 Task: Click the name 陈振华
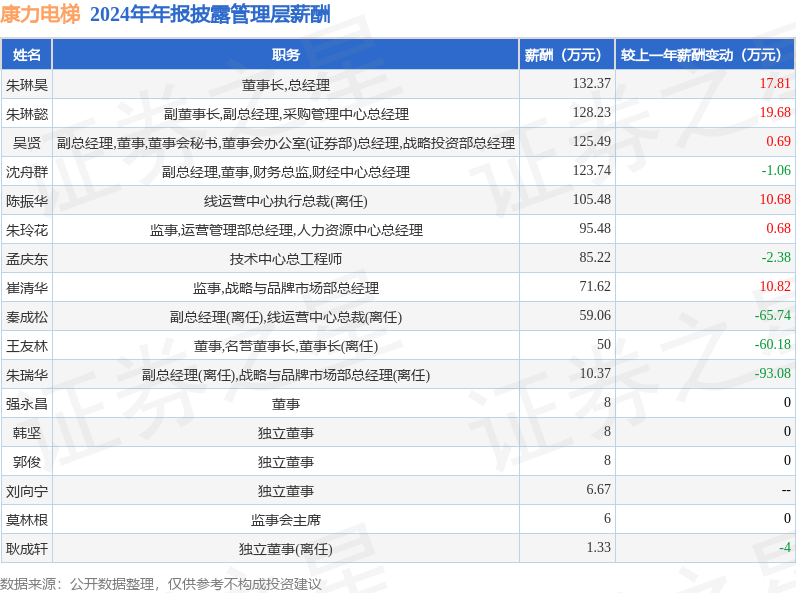[x=27, y=201]
